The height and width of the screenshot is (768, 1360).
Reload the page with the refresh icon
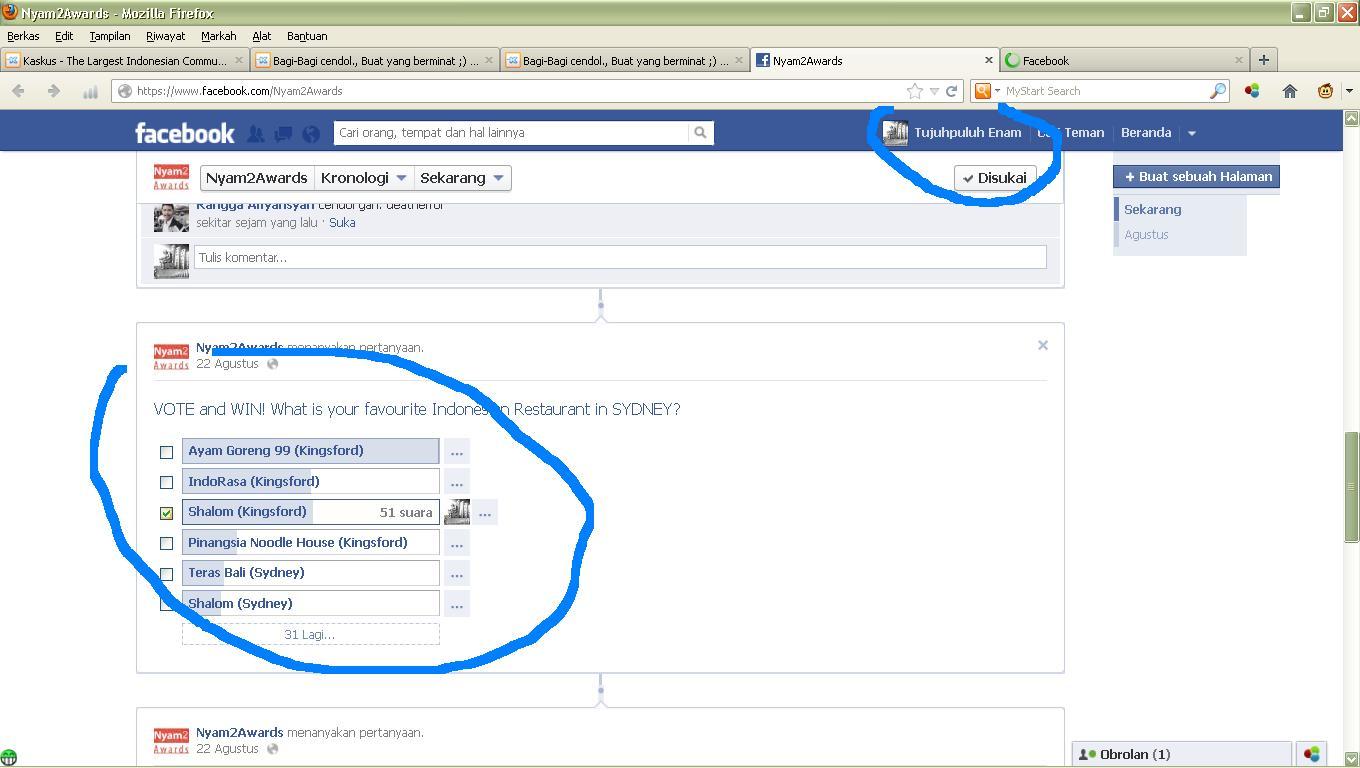(x=952, y=91)
